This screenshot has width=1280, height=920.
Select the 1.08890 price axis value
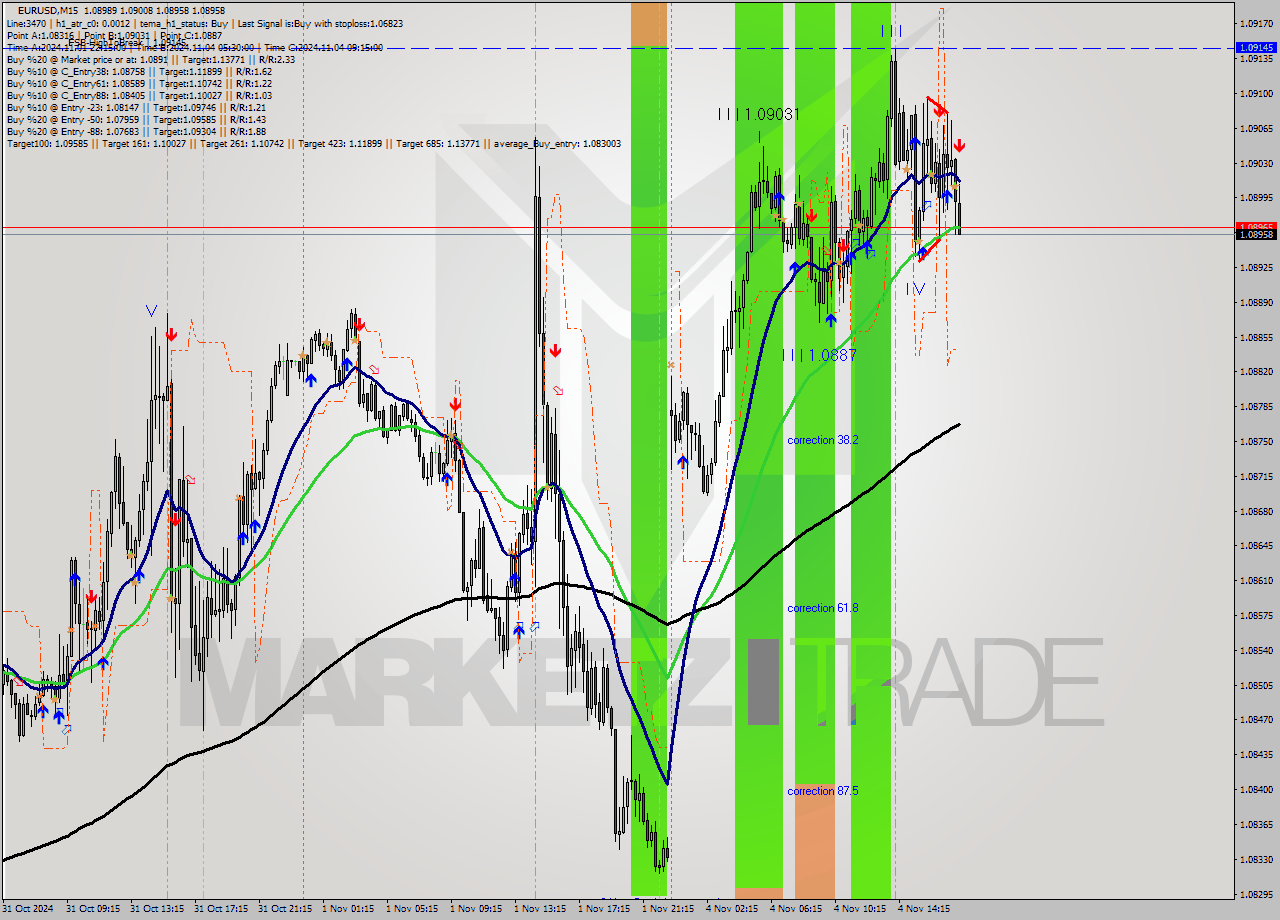click(x=1256, y=303)
